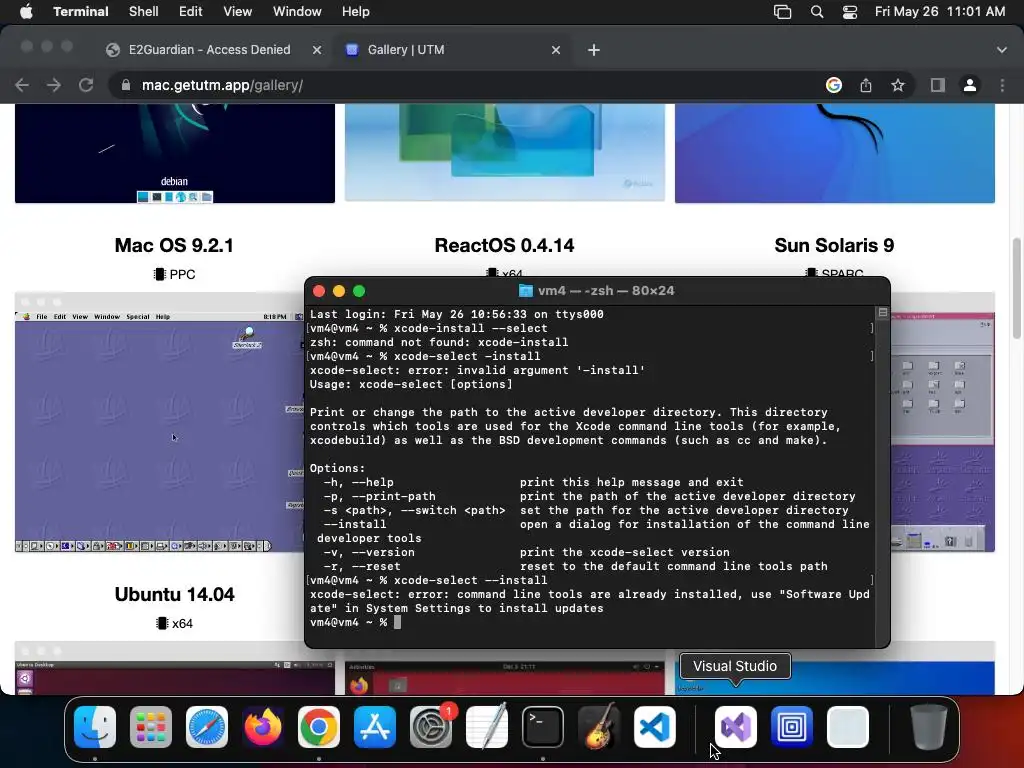The height and width of the screenshot is (768, 1024).
Task: View site info lock icon
Action: [126, 85]
